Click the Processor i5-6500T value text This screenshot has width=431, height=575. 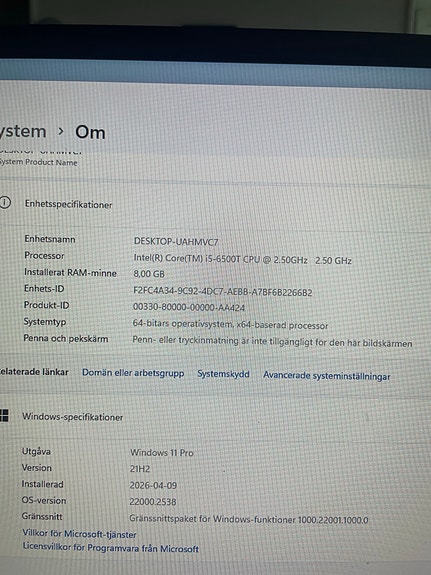242,260
